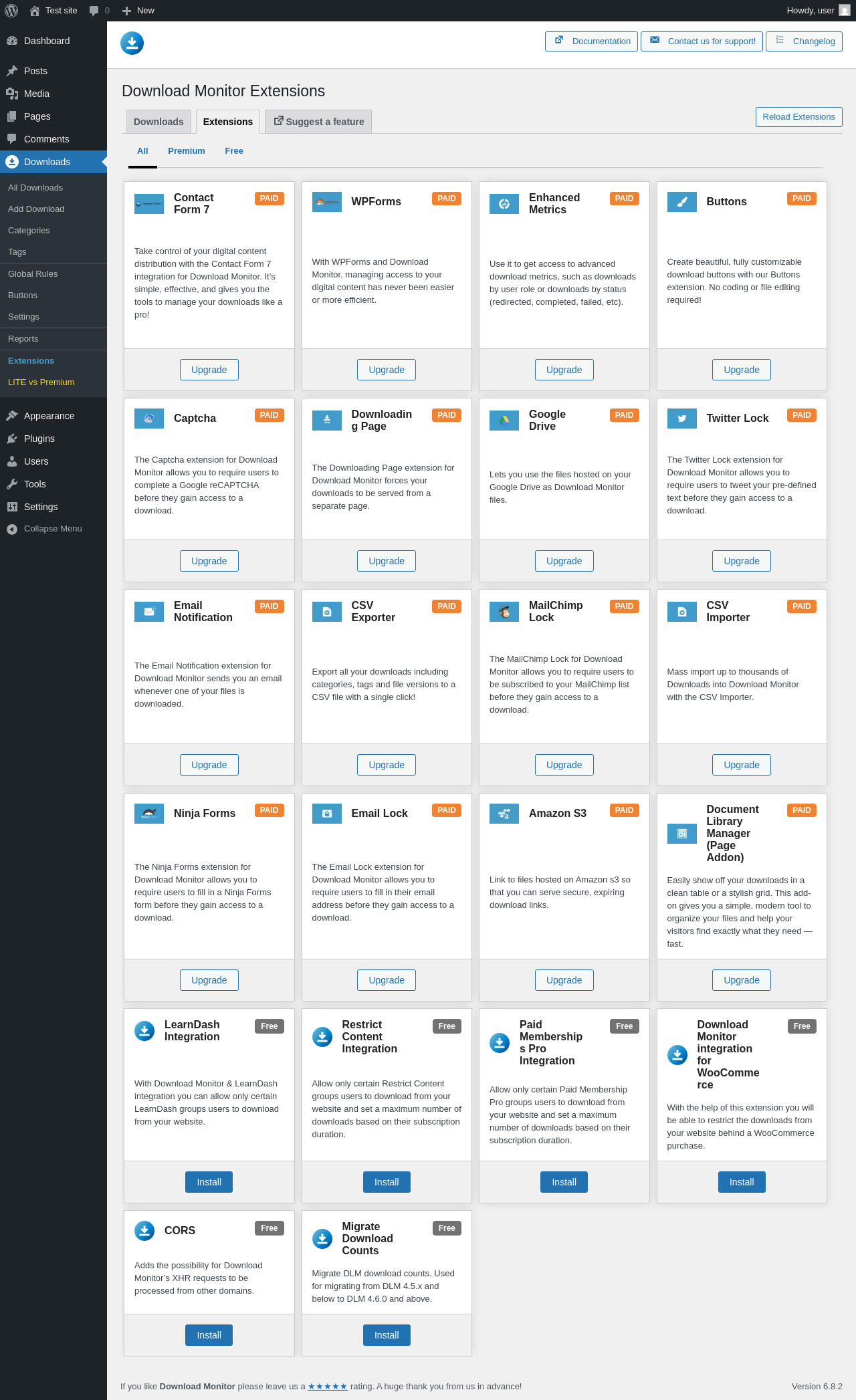Click the 'Download Monitor Extensions' heading
This screenshot has height=1400, width=856.
coord(223,91)
